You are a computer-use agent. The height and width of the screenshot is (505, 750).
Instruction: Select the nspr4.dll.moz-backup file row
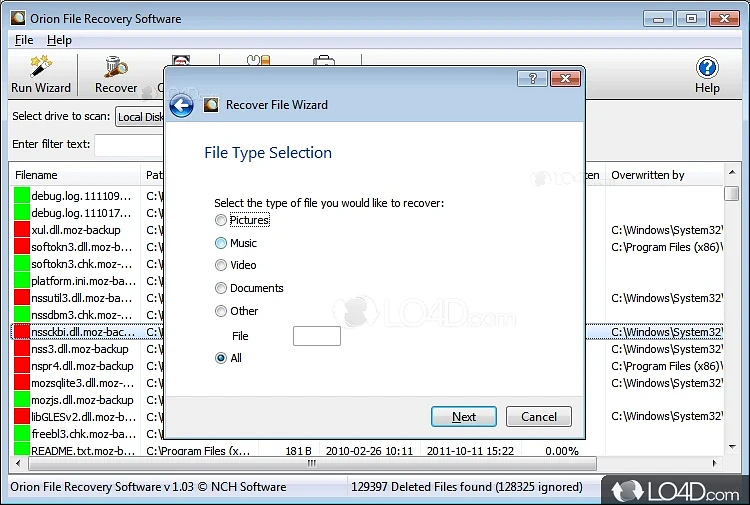coord(83,366)
